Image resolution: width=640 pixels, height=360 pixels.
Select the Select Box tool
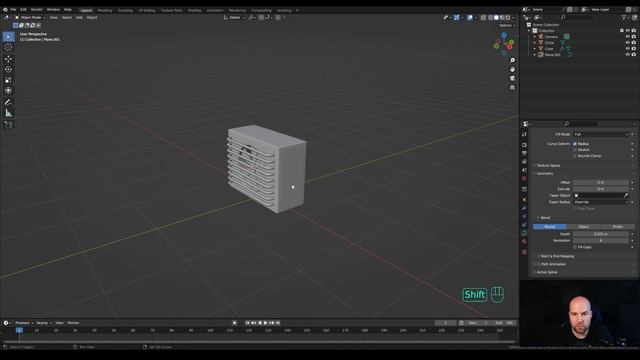coord(8,37)
